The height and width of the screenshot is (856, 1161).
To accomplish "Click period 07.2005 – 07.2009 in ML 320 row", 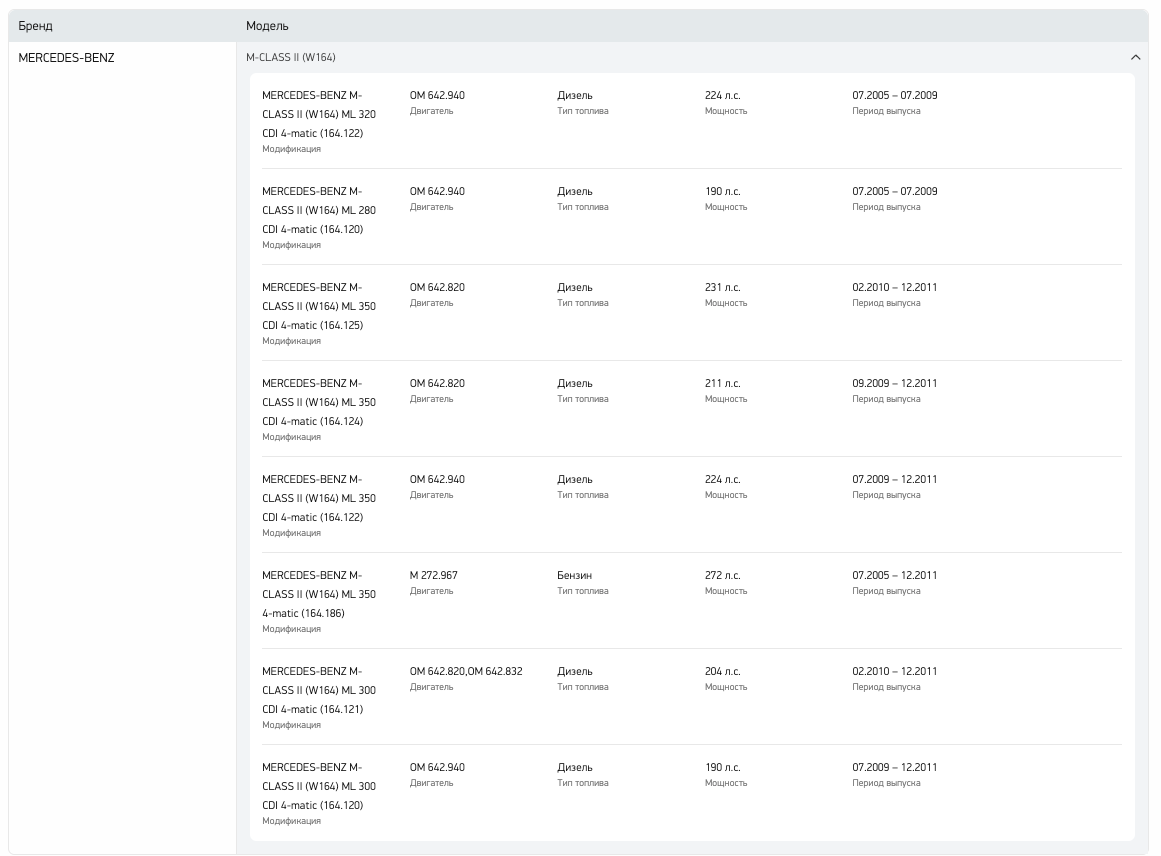I will (894, 96).
